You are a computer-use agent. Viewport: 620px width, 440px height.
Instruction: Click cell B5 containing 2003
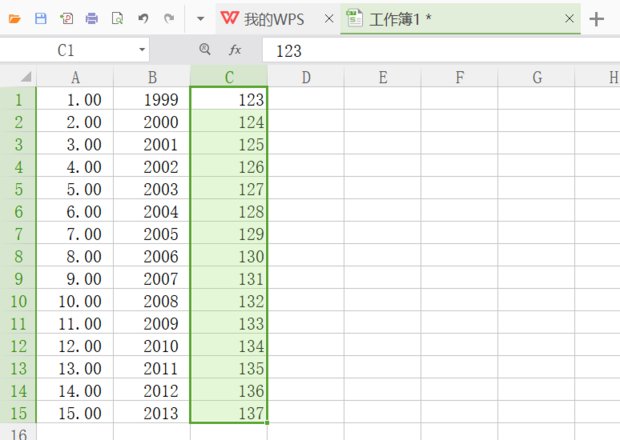click(152, 188)
